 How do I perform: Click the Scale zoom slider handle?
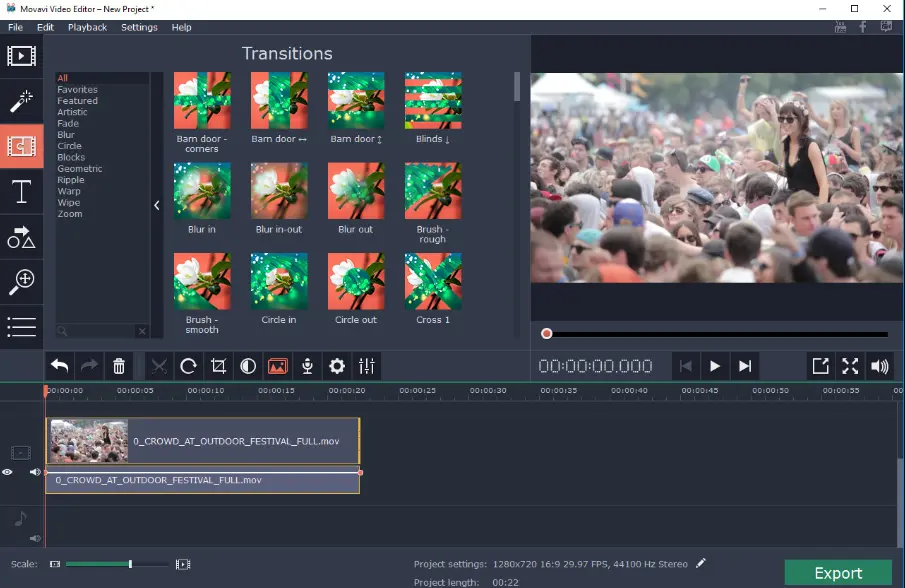click(130, 564)
